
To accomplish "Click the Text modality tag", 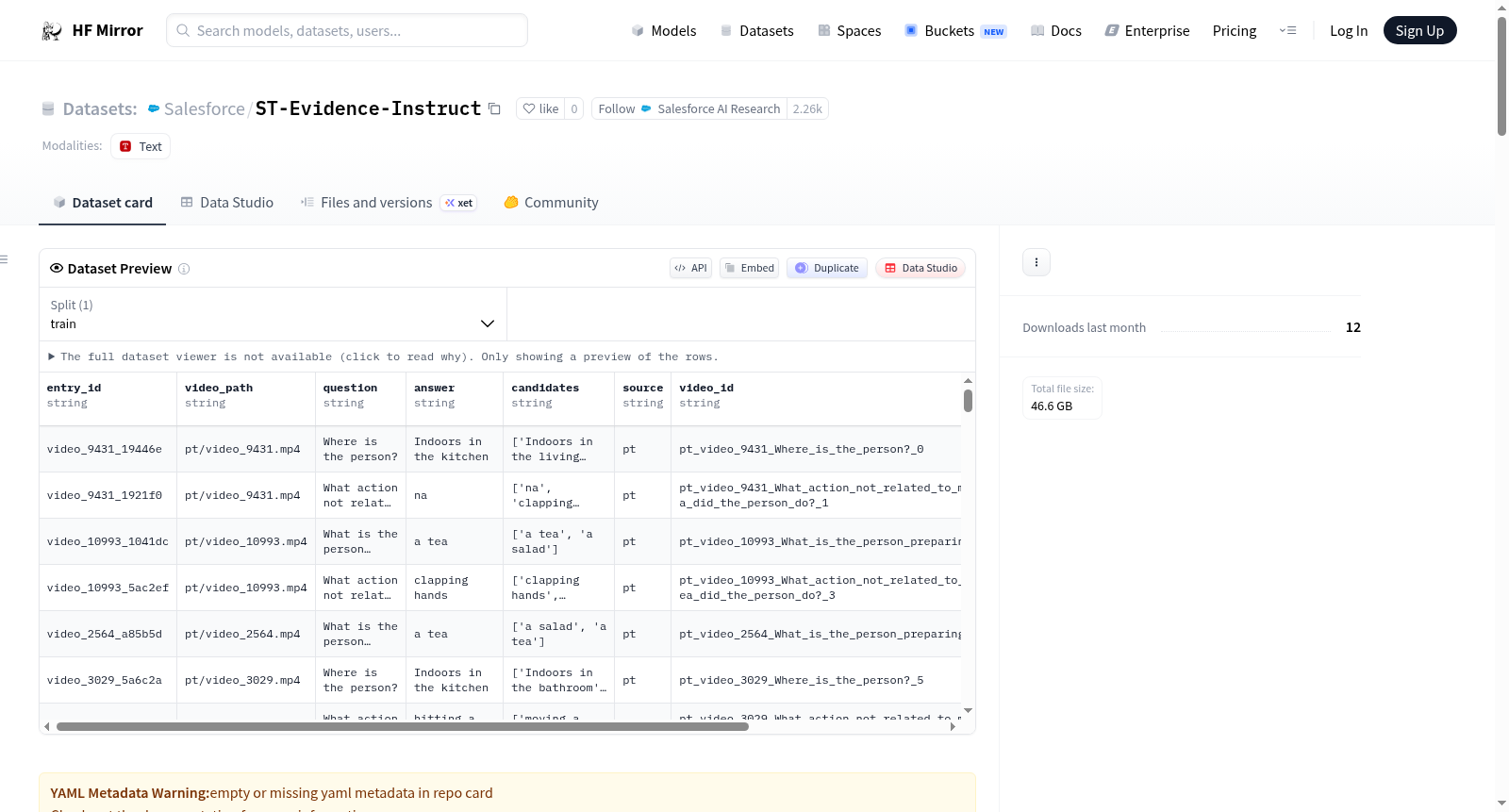I will pyautogui.click(x=141, y=146).
